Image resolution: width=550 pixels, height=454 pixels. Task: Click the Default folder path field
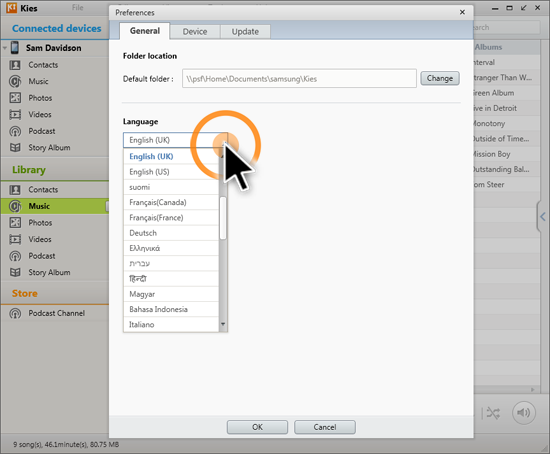tap(299, 79)
